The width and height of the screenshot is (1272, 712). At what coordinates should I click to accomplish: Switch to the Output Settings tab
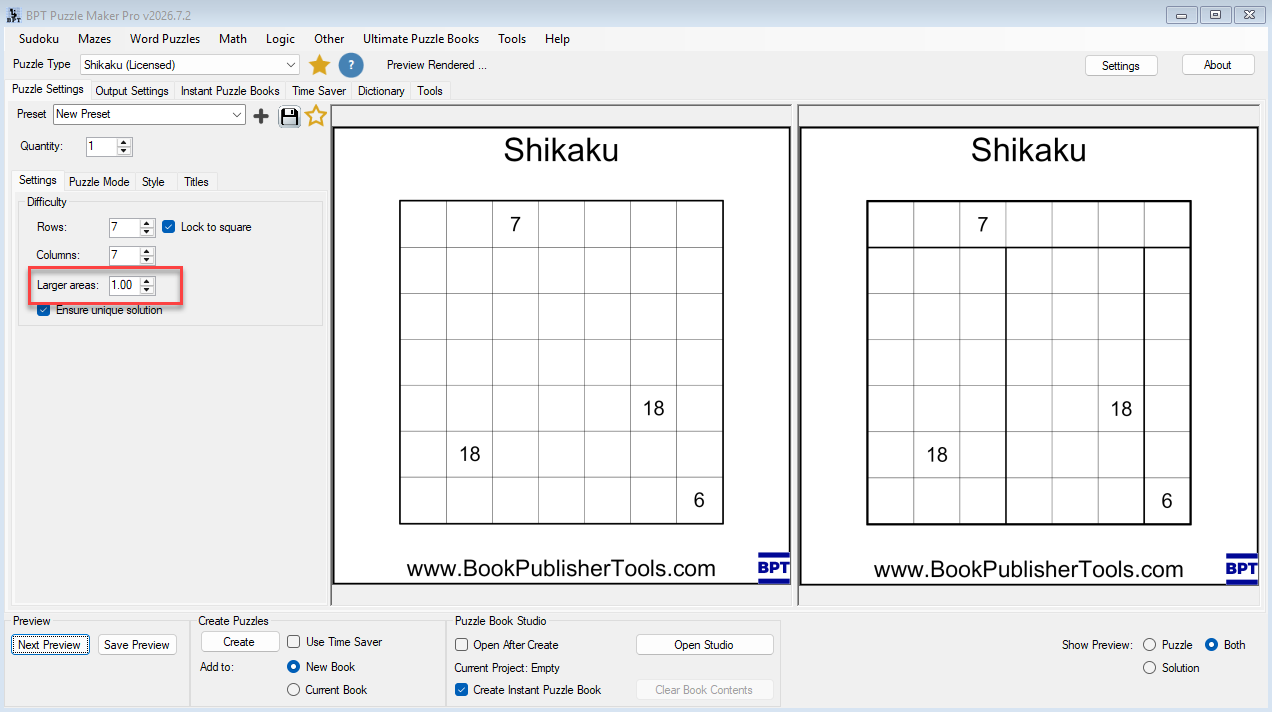tap(132, 91)
